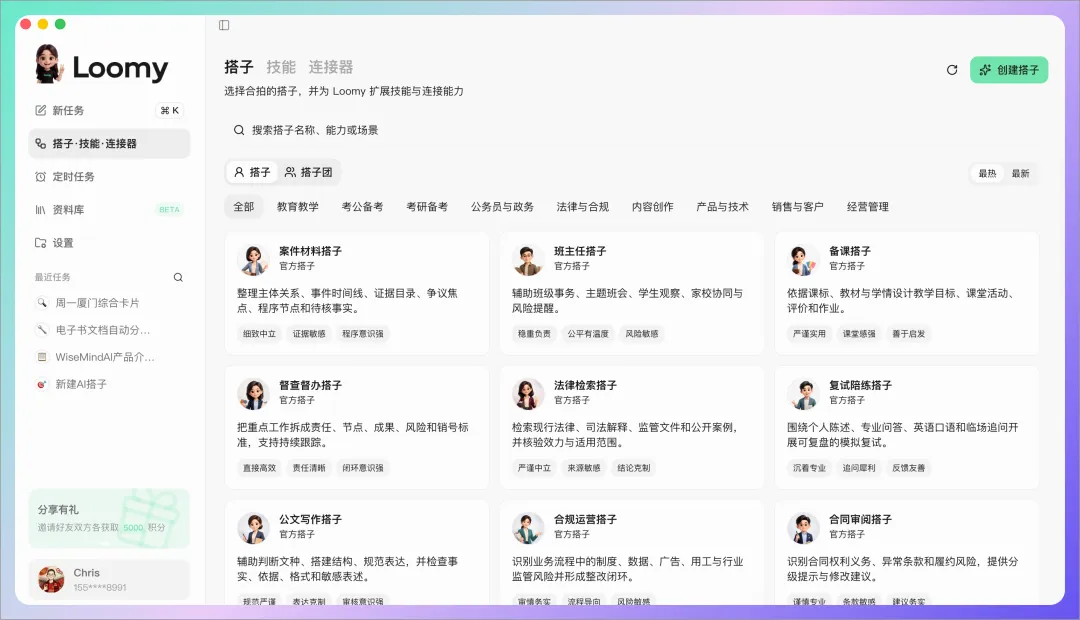1080x620 pixels.
Task: Click the Loomy logo avatar
Action: pos(49,64)
